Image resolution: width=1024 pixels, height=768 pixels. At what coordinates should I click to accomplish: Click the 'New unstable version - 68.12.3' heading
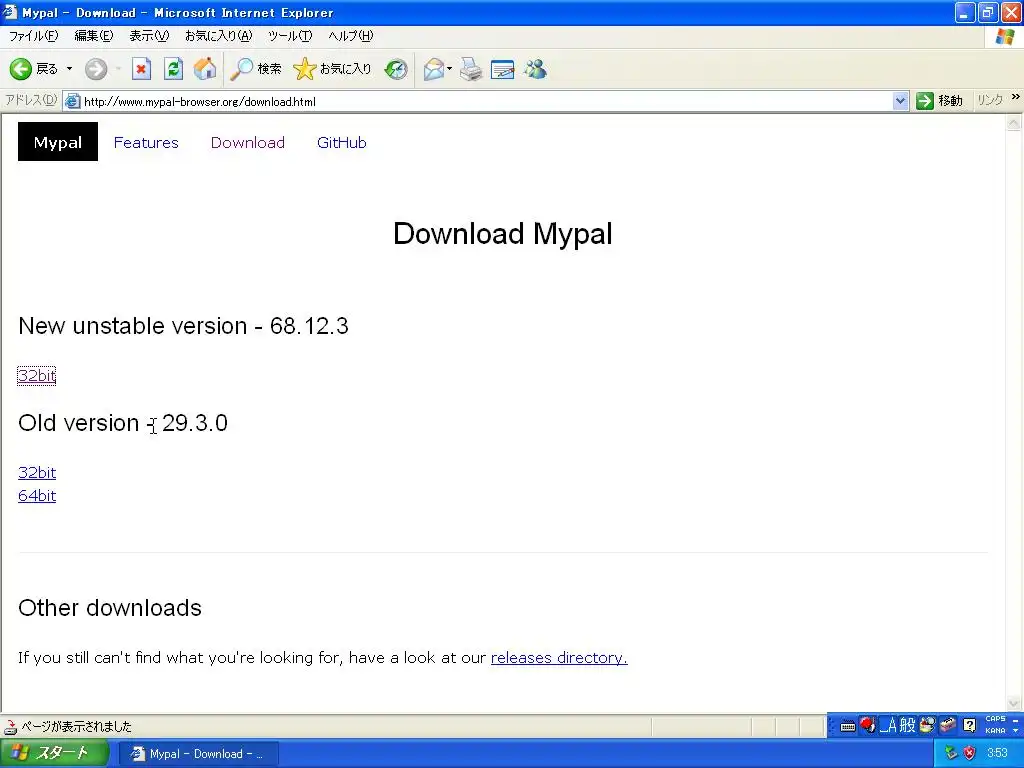[x=184, y=326]
